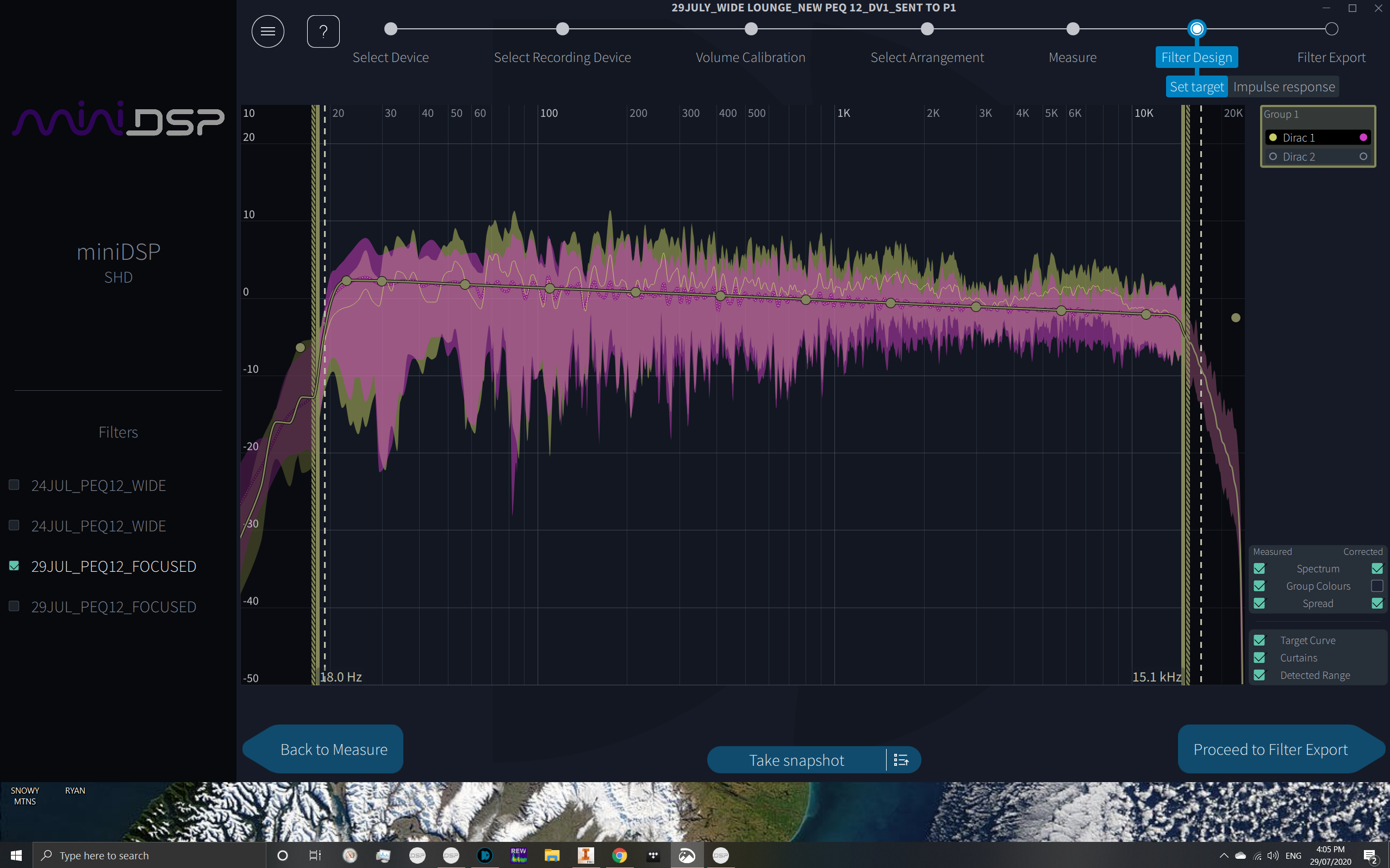Screen dimensions: 1390x868
Task: Click ENG language indicator
Action: pos(1294,855)
